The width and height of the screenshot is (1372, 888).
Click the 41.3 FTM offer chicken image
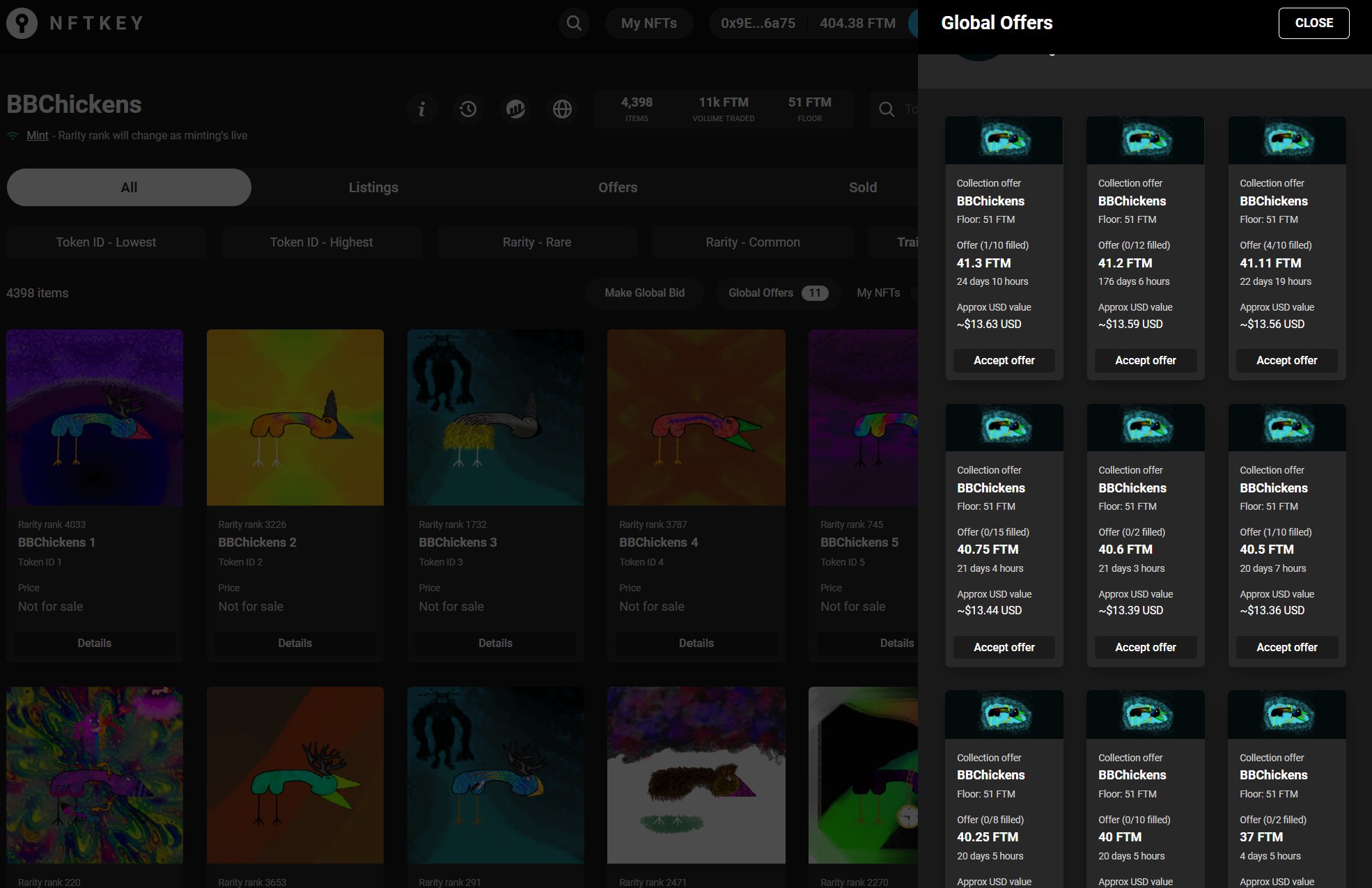tap(1004, 140)
